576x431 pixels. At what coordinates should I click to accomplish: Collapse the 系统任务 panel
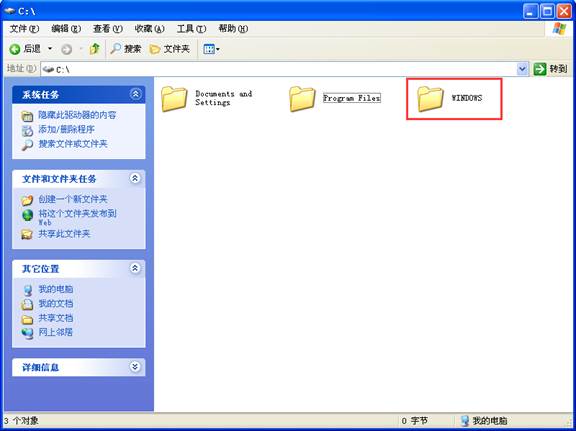tap(136, 94)
